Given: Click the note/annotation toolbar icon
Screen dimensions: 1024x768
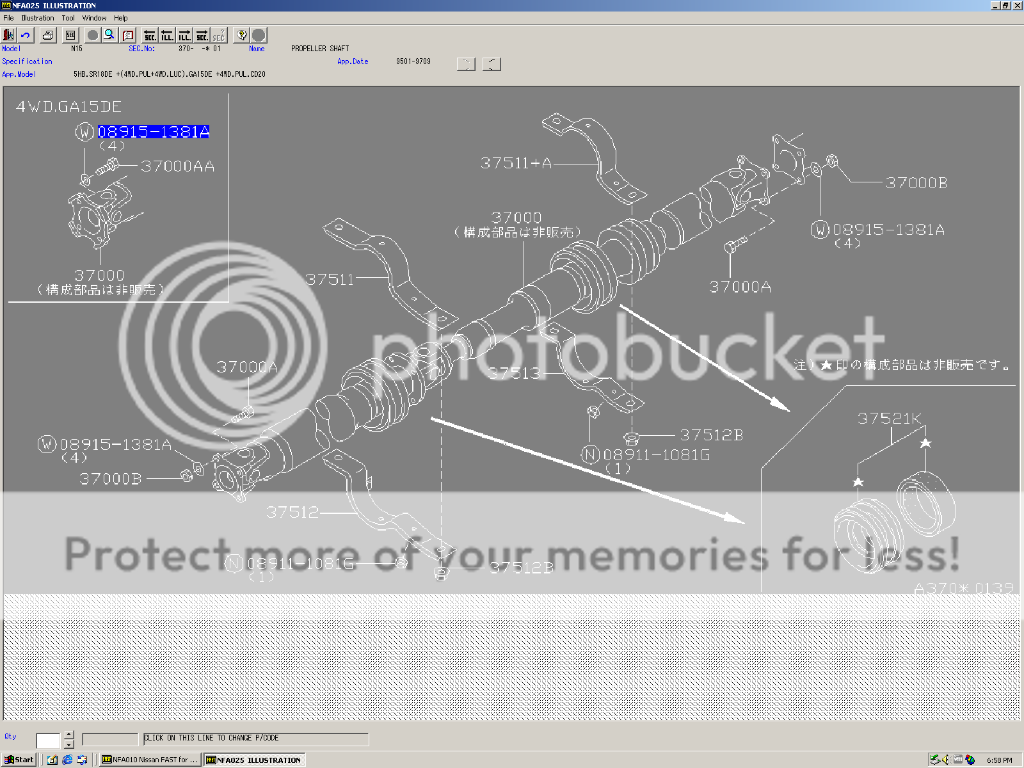Looking at the screenshot, I should pos(127,35).
